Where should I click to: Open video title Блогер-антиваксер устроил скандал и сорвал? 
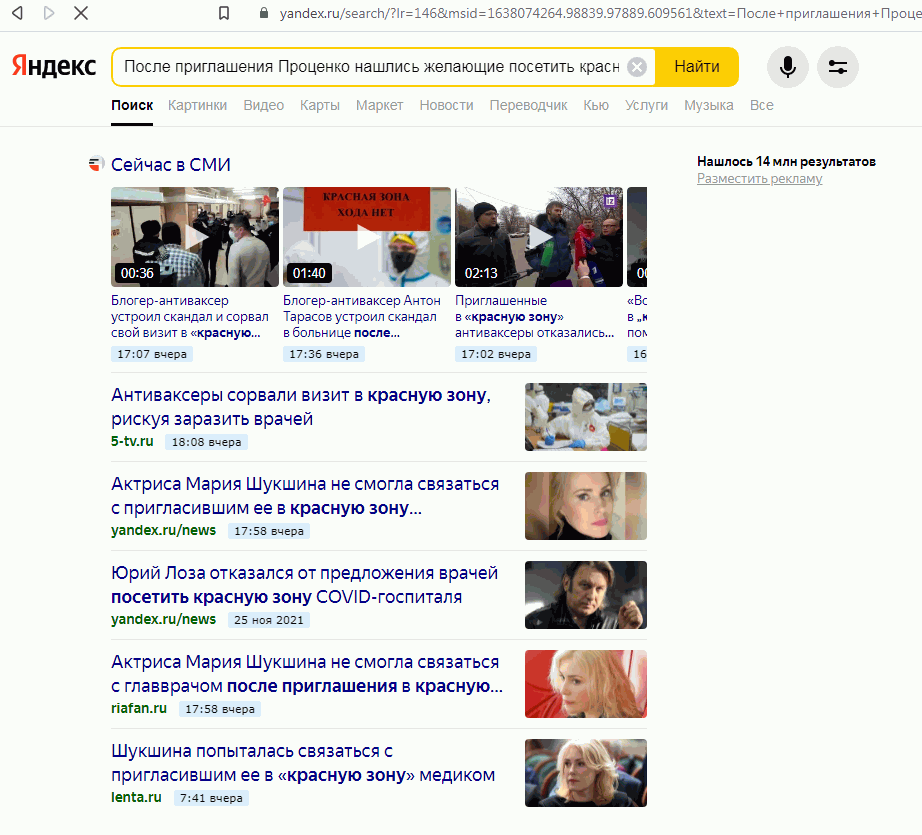click(x=190, y=316)
